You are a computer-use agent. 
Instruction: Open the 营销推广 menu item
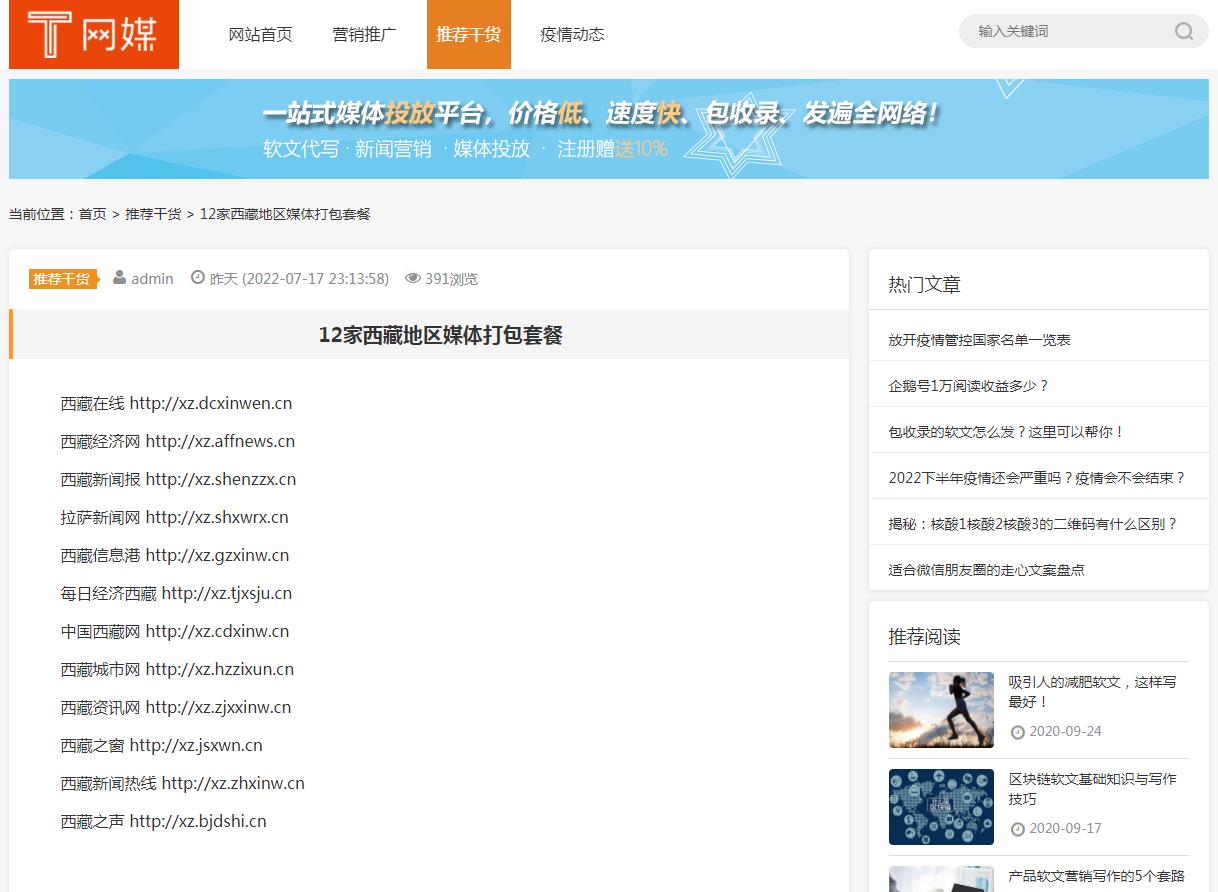(365, 34)
